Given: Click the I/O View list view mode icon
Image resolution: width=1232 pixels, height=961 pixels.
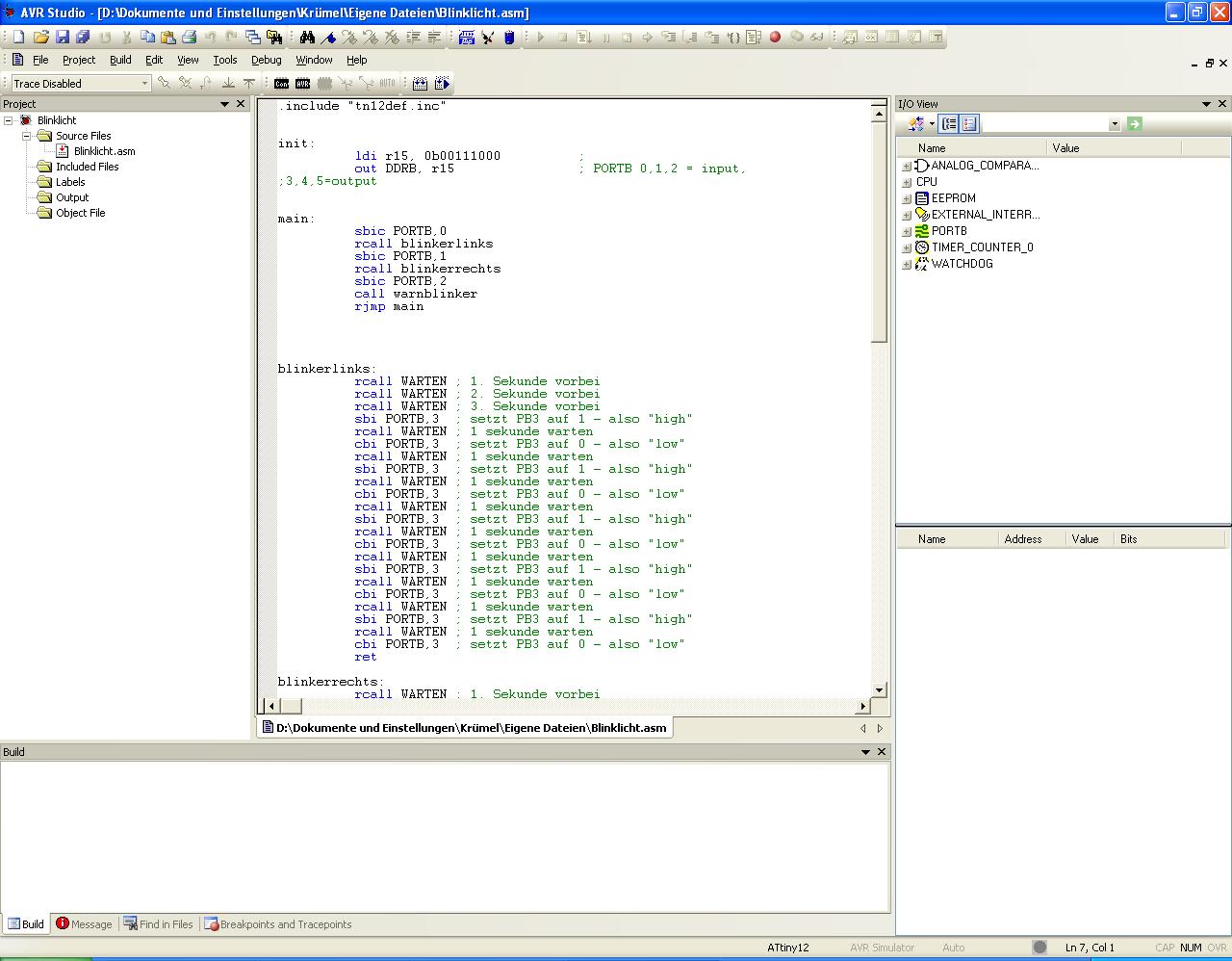Looking at the screenshot, I should (969, 124).
